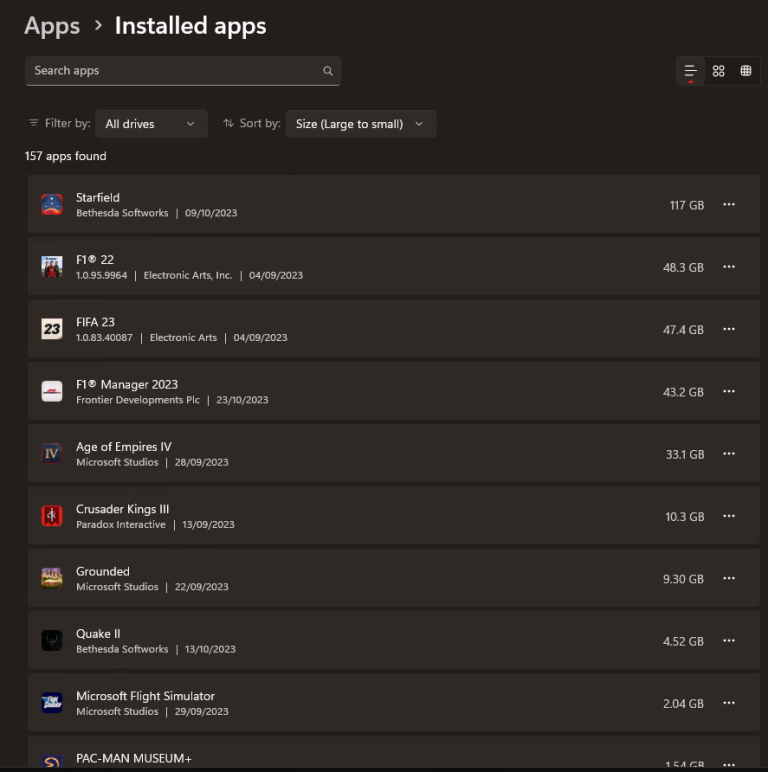The height and width of the screenshot is (772, 768).
Task: Open more options for Microsoft Flight Simulator
Action: 729,703
